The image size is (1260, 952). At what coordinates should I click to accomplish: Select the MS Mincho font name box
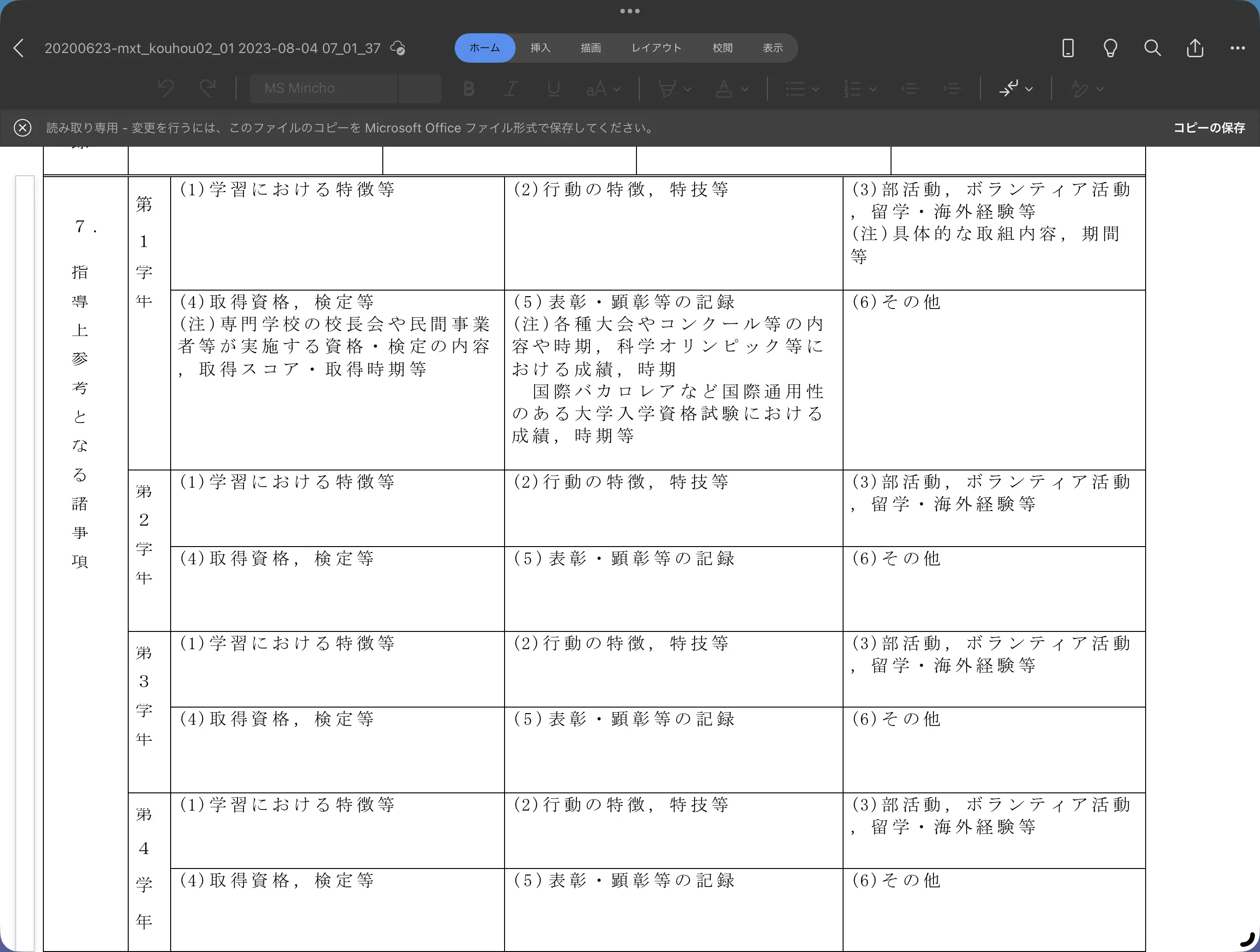(x=323, y=88)
